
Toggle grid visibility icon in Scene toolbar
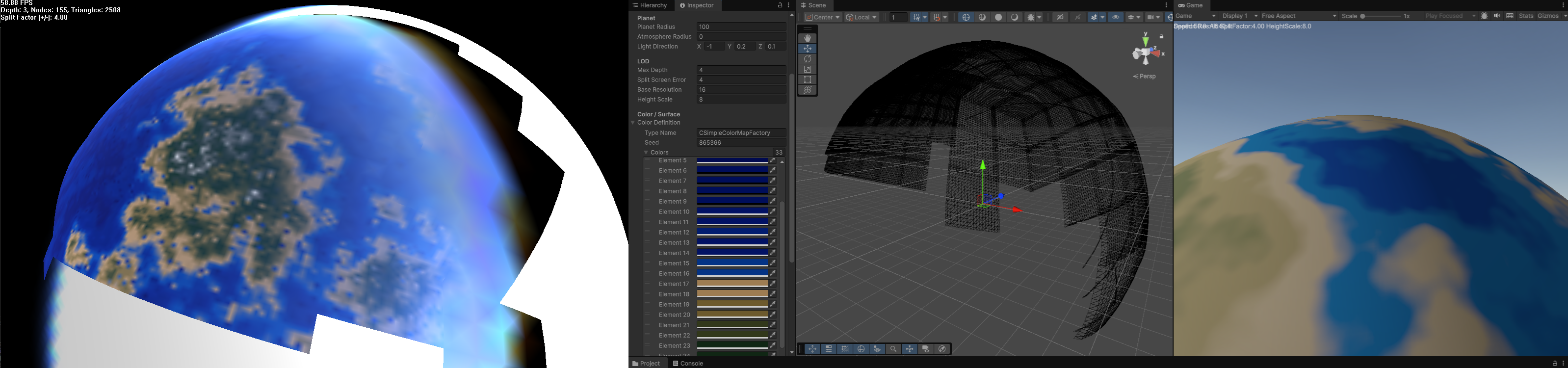point(916,17)
